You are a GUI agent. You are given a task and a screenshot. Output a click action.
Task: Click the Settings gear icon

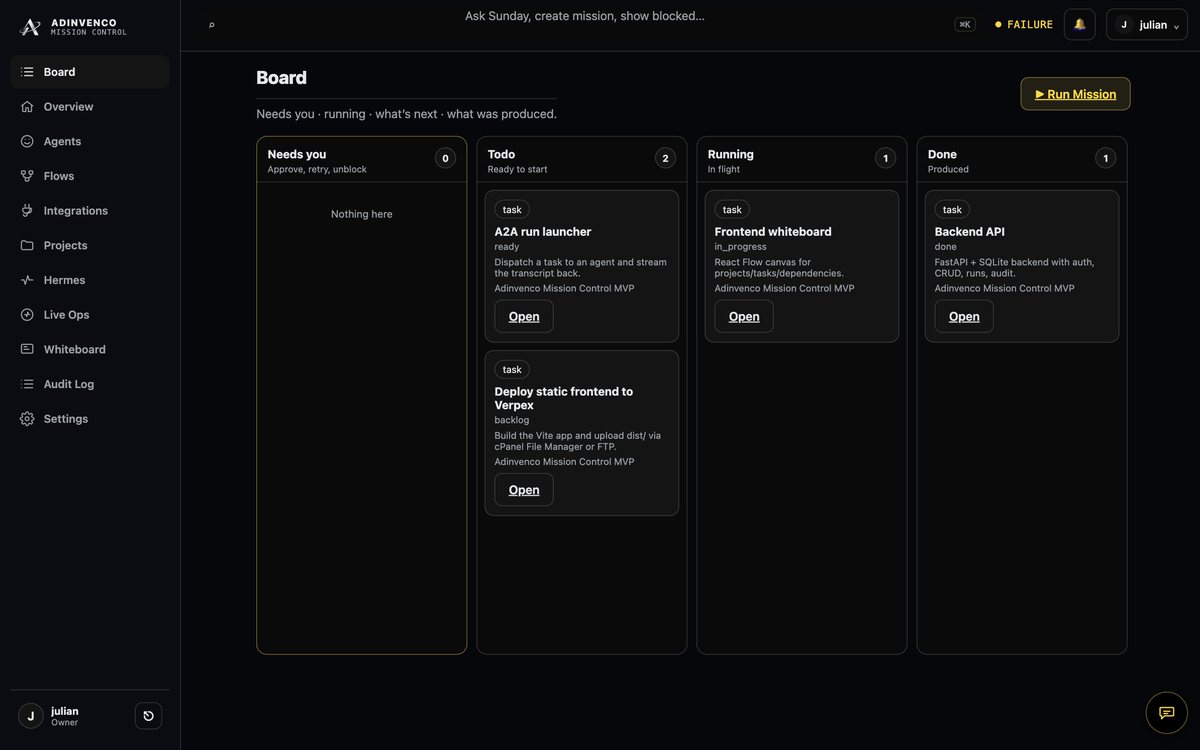pos(27,419)
